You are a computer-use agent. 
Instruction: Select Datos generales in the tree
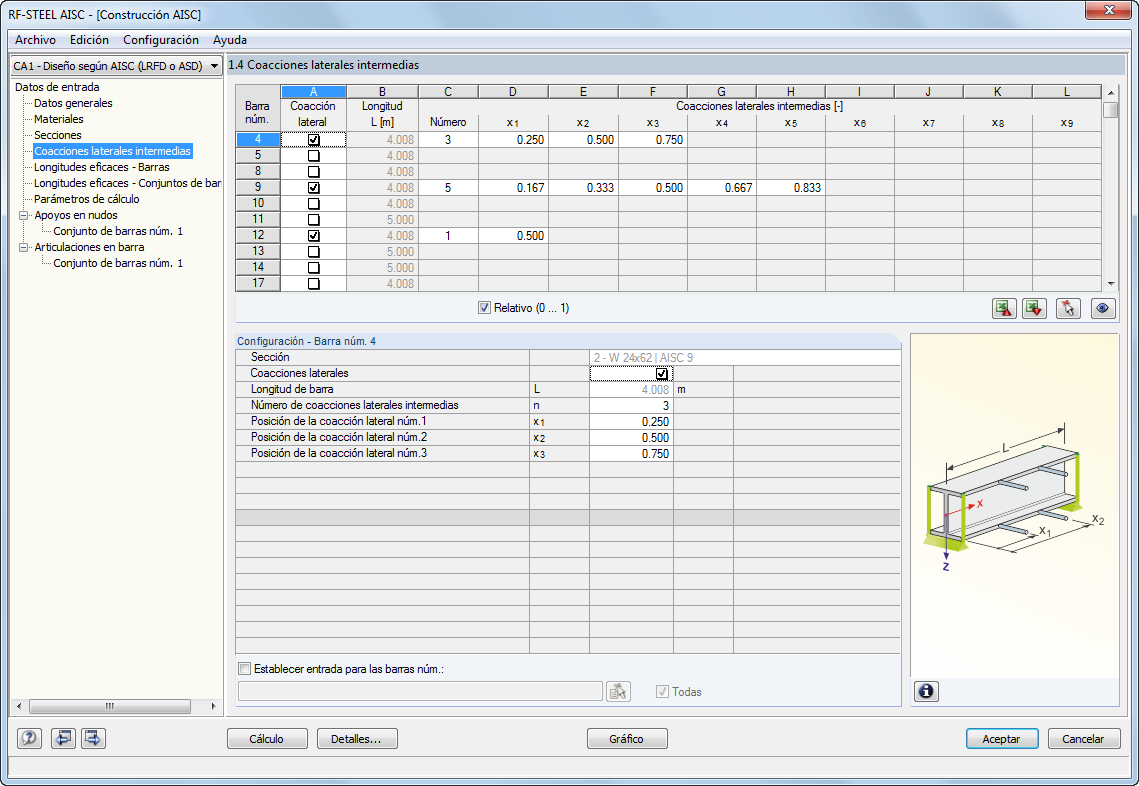click(73, 103)
